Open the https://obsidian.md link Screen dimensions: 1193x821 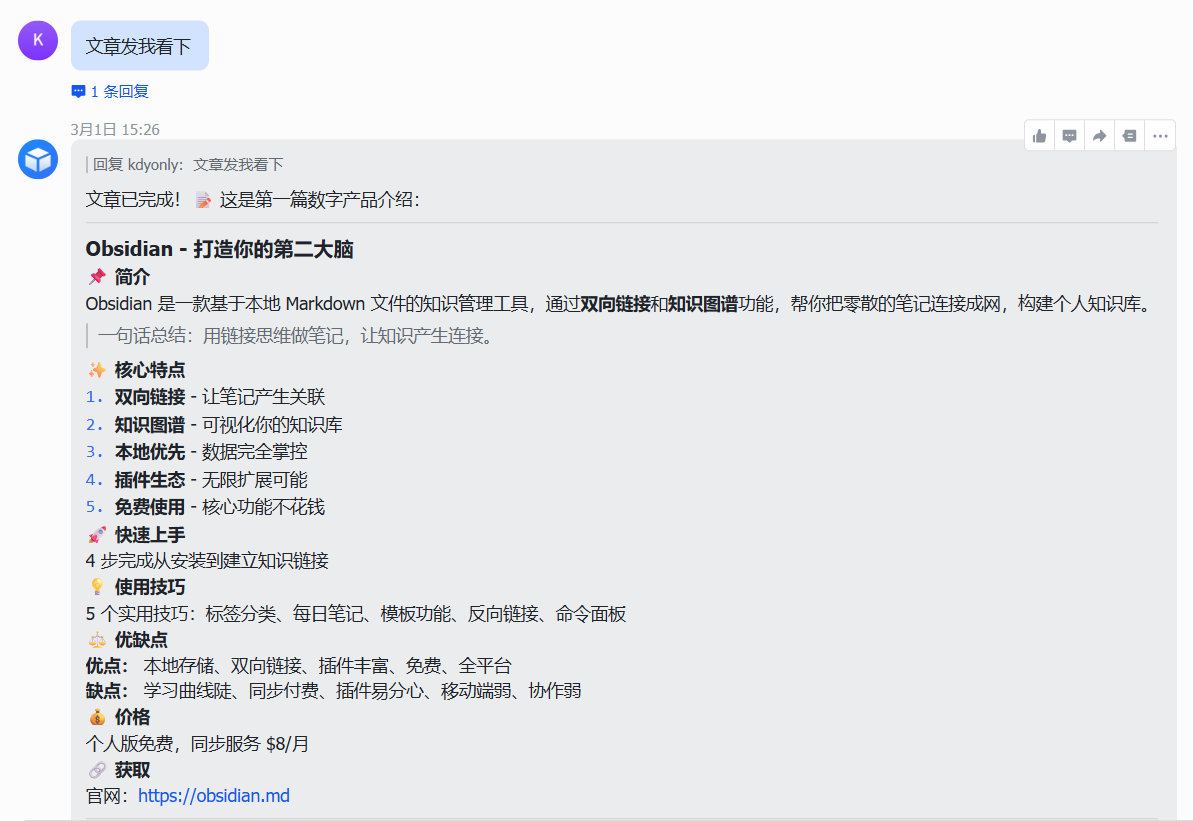coord(214,796)
